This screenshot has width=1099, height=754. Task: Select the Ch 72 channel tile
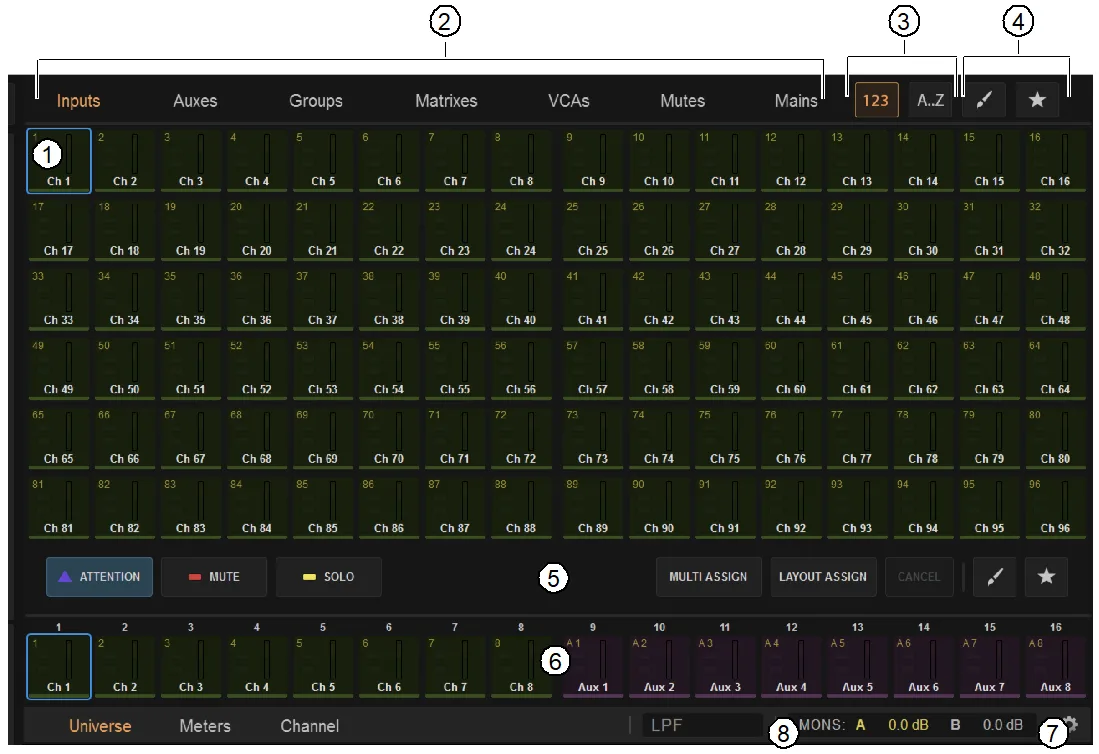click(521, 438)
